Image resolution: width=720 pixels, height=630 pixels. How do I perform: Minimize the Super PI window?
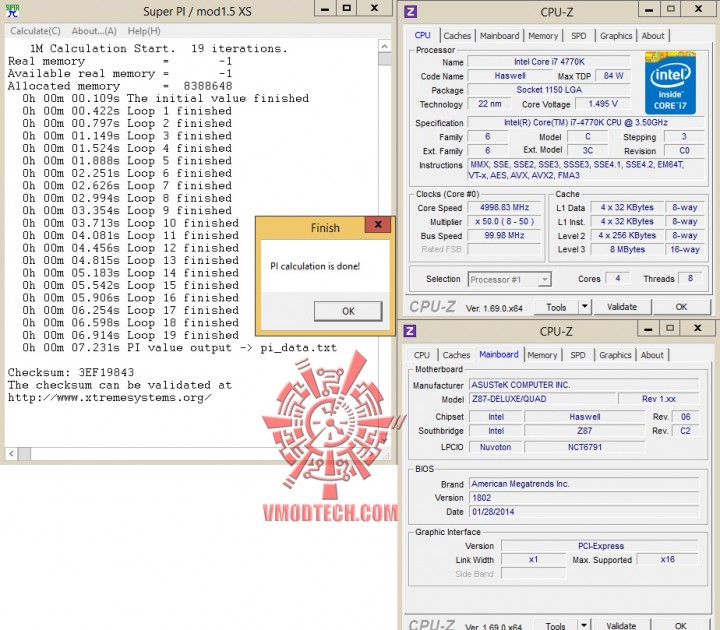(325, 9)
